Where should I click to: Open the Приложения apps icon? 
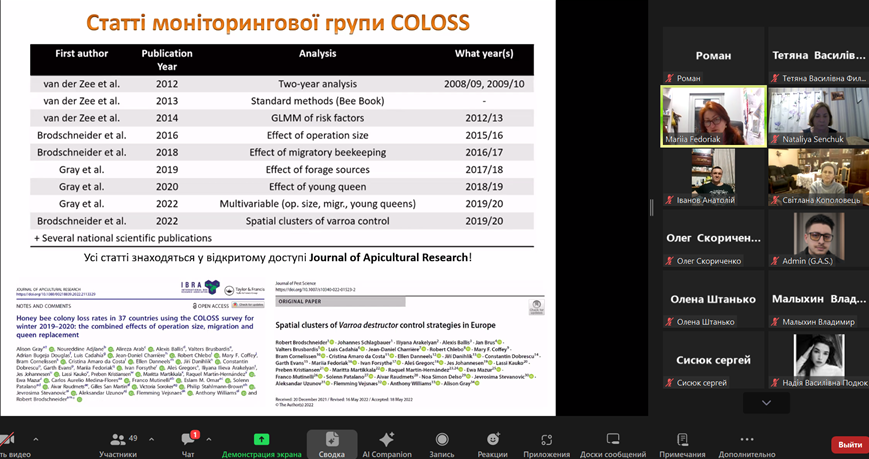tap(546, 440)
